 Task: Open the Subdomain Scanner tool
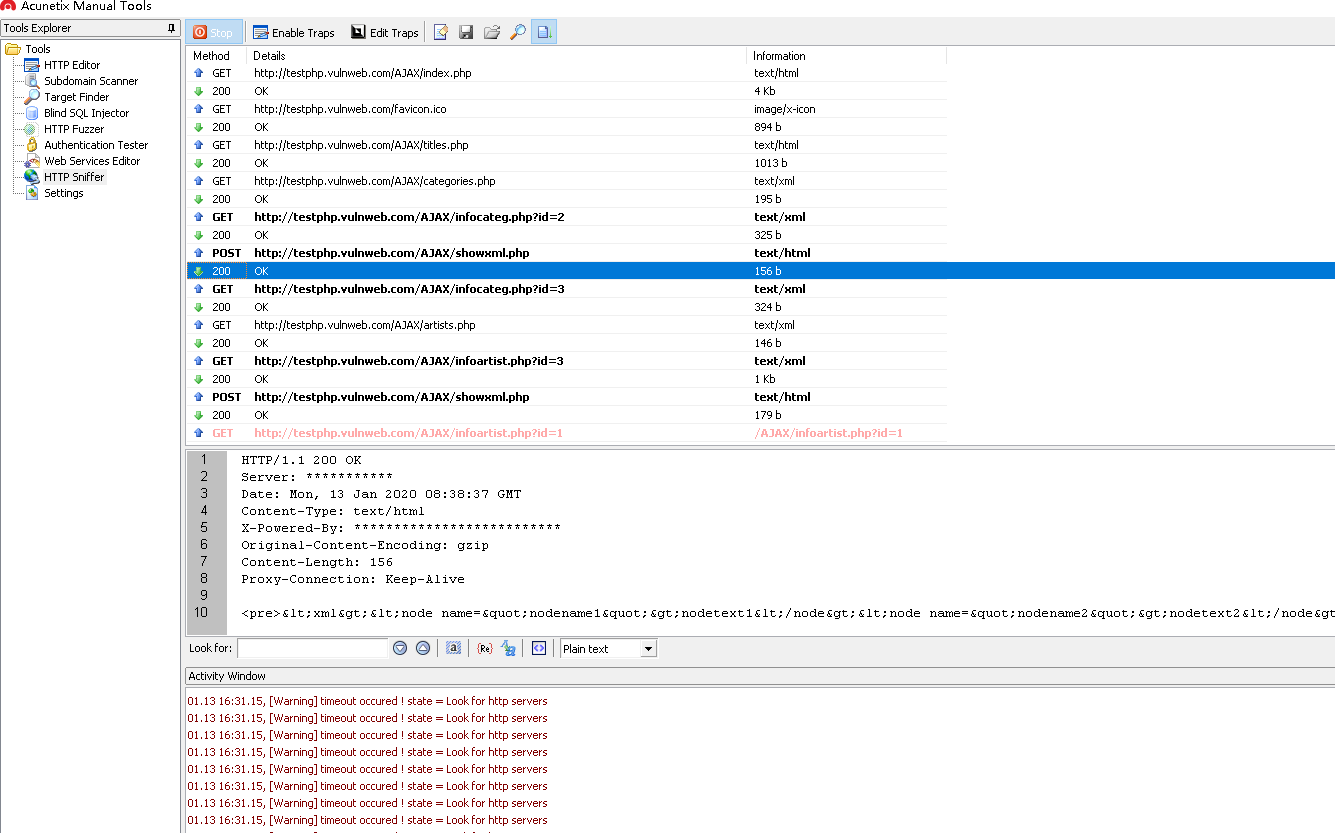pyautogui.click(x=91, y=81)
